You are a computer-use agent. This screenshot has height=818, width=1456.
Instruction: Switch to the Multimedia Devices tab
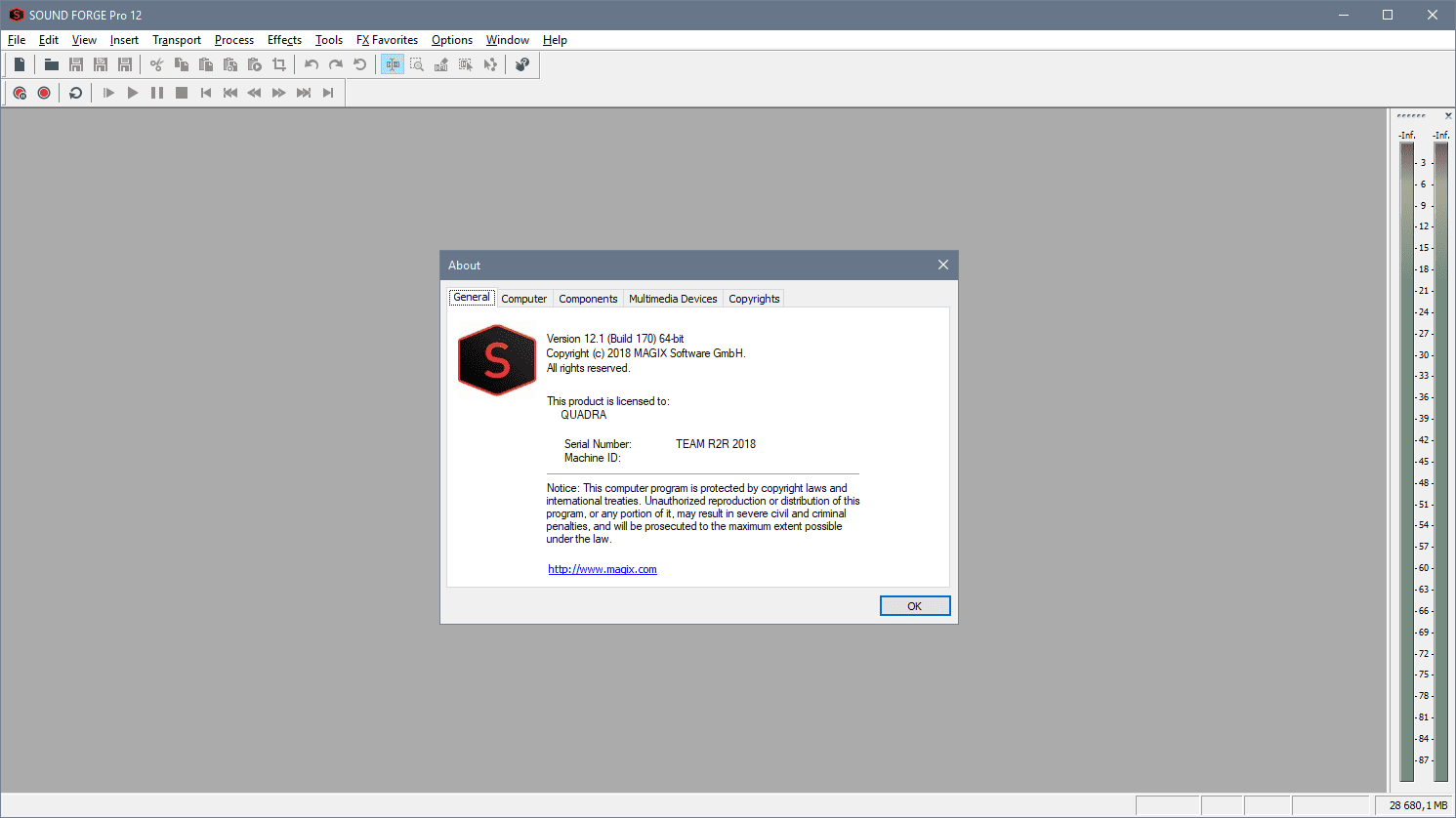673,299
